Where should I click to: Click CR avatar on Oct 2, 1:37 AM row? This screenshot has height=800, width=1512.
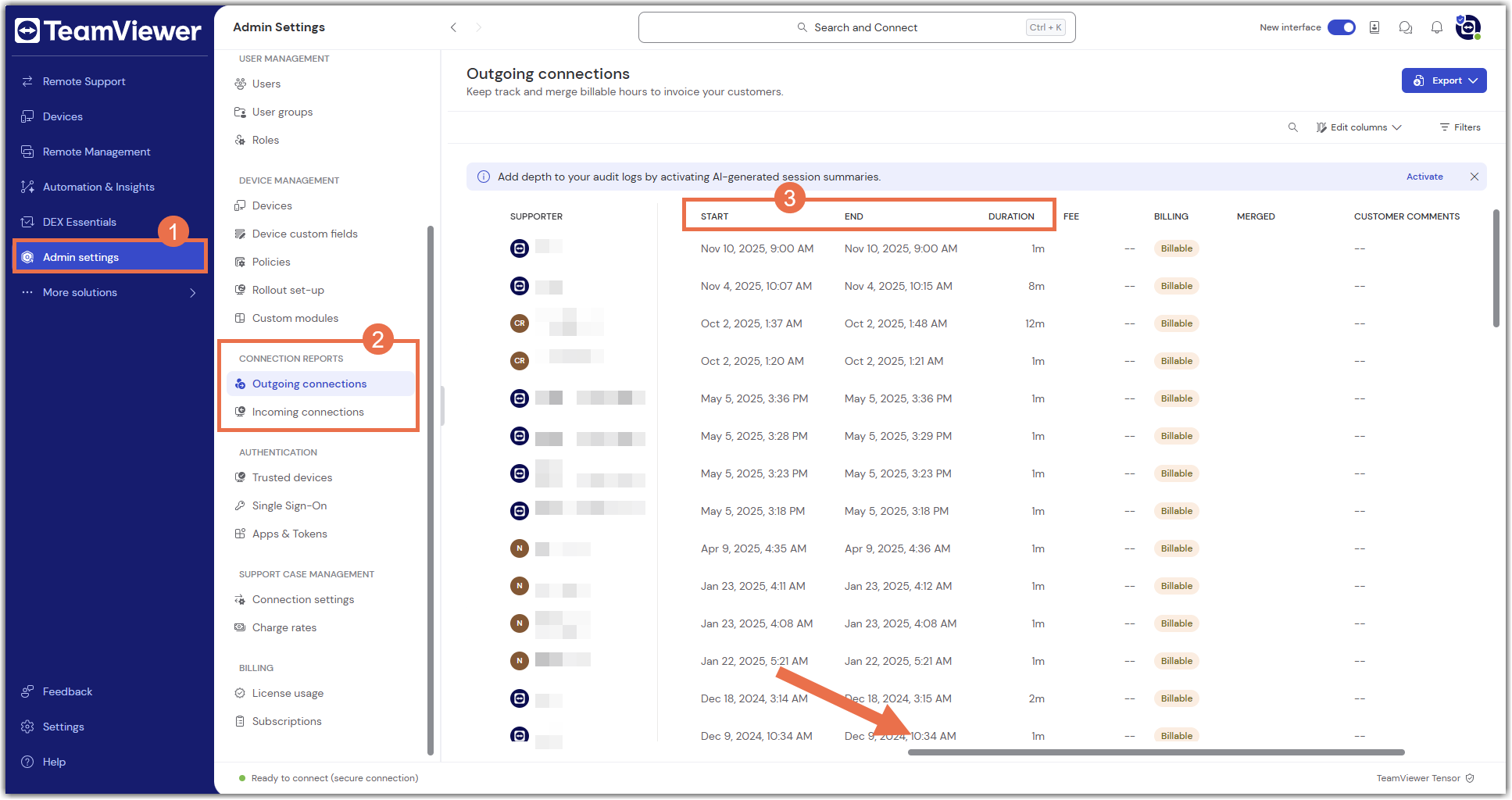[x=520, y=323]
